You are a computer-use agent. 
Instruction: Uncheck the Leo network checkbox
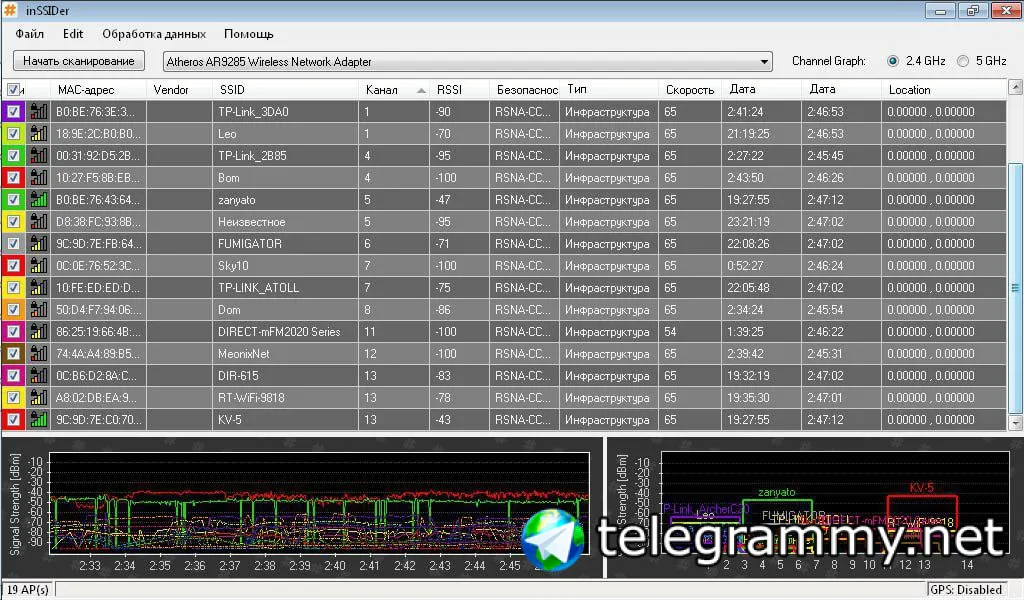click(x=13, y=134)
